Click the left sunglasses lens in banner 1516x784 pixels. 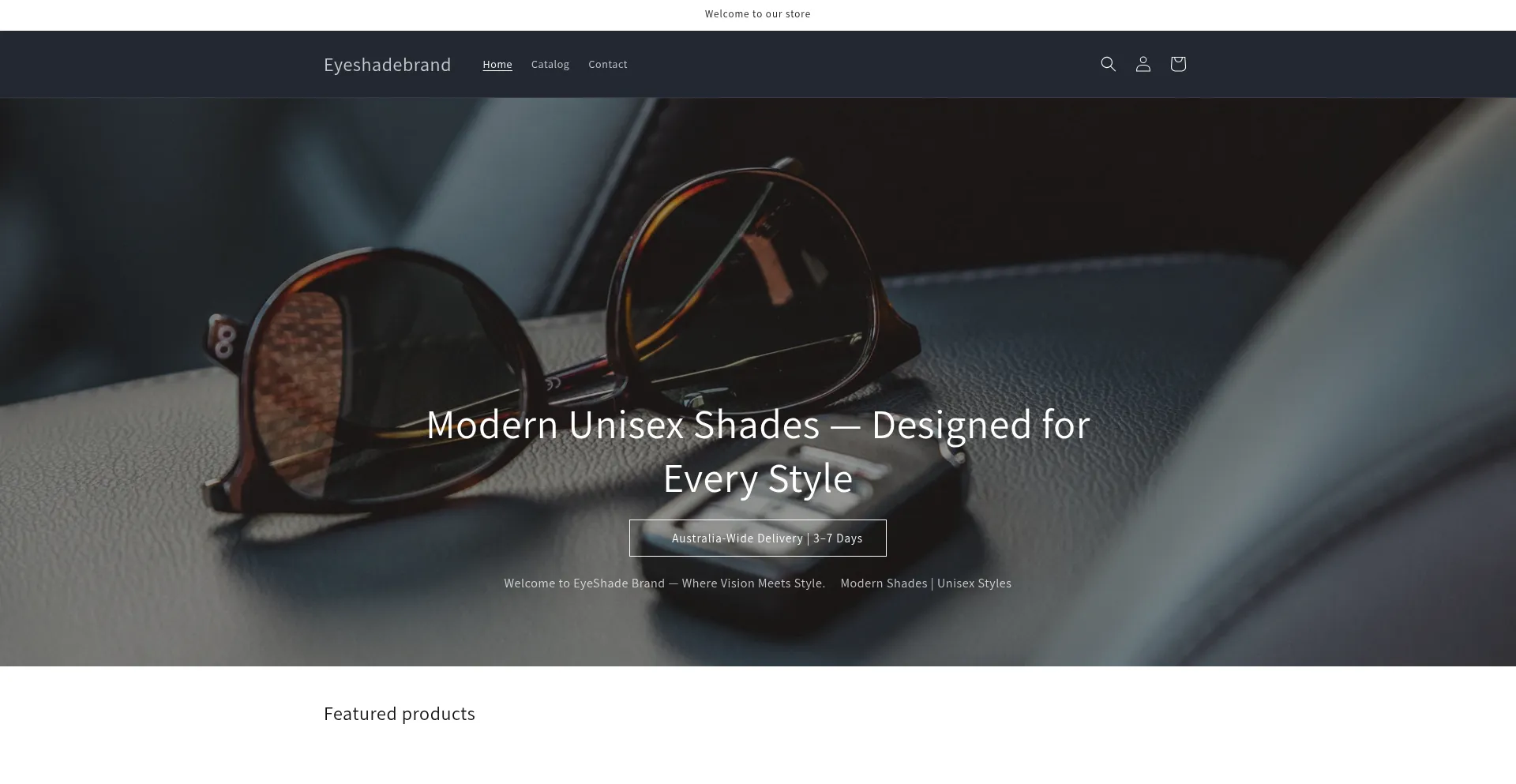(379, 379)
